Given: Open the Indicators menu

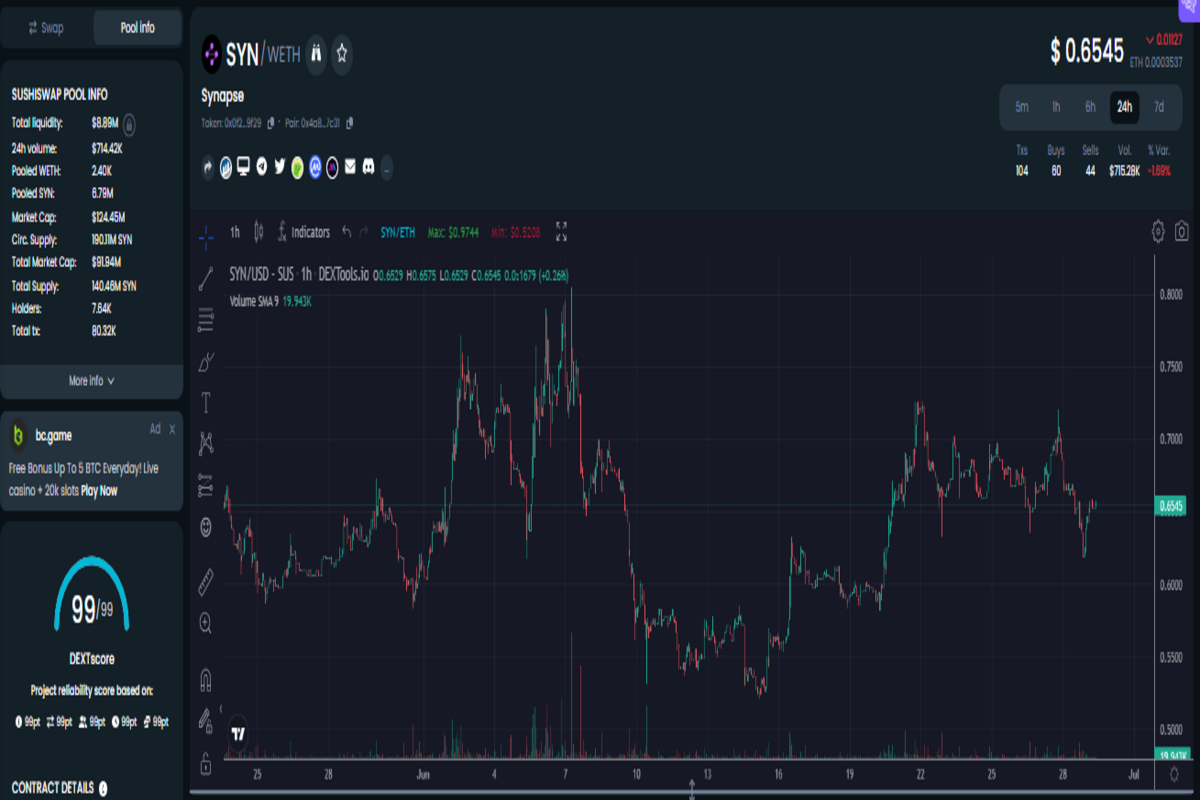Looking at the screenshot, I should click(303, 232).
